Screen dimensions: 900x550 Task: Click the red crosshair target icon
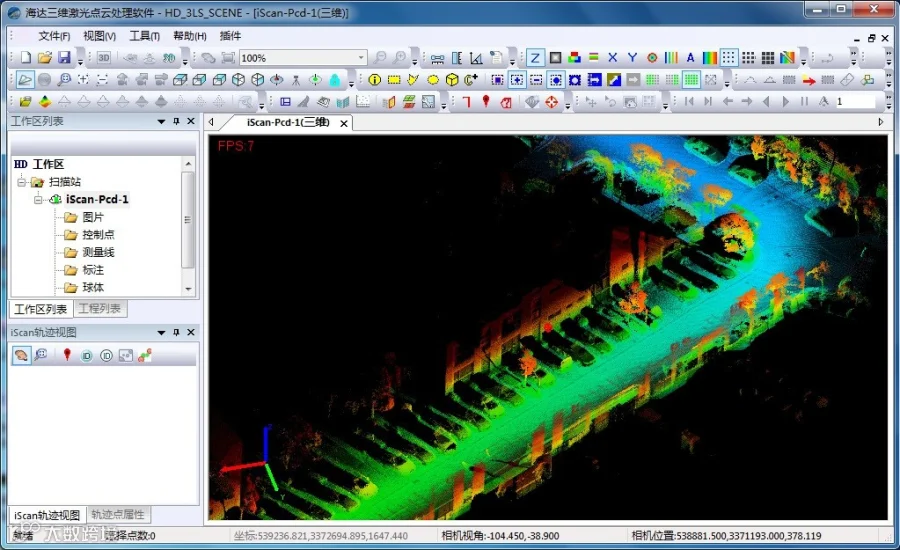pyautogui.click(x=552, y=102)
